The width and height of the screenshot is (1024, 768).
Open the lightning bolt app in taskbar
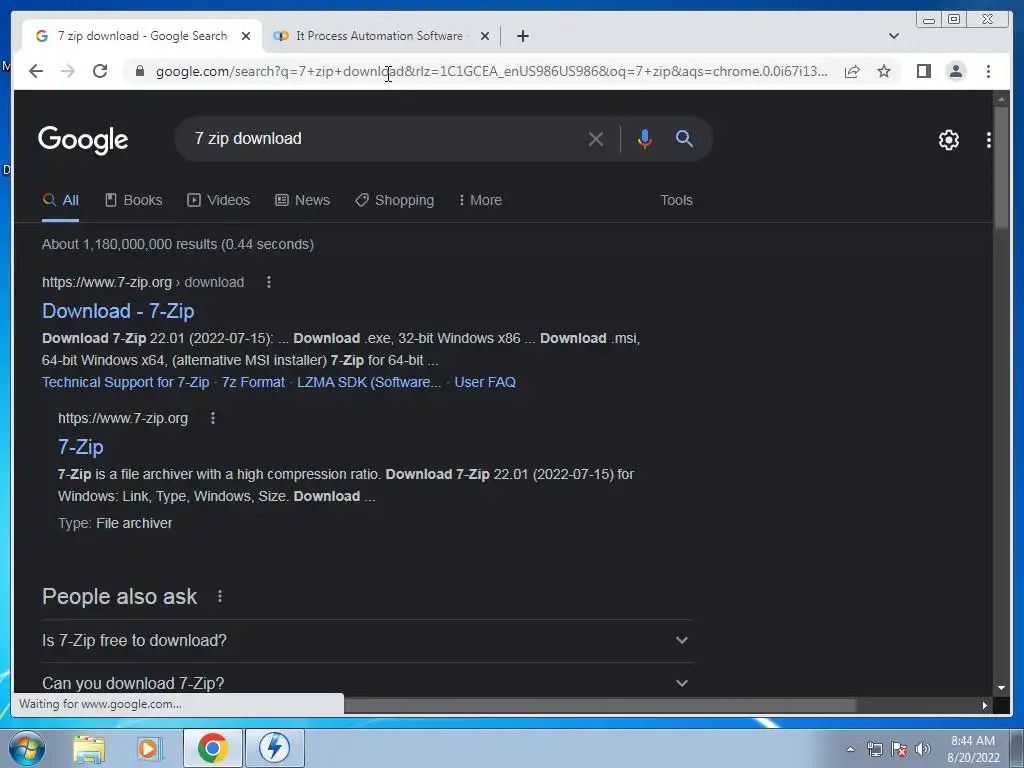(274, 748)
